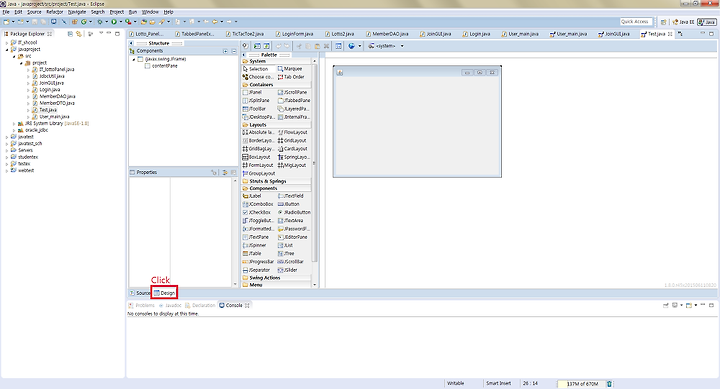Pick JScrollPane container from palette
Image resolution: width=720 pixels, height=389 pixels.
pos(292,92)
